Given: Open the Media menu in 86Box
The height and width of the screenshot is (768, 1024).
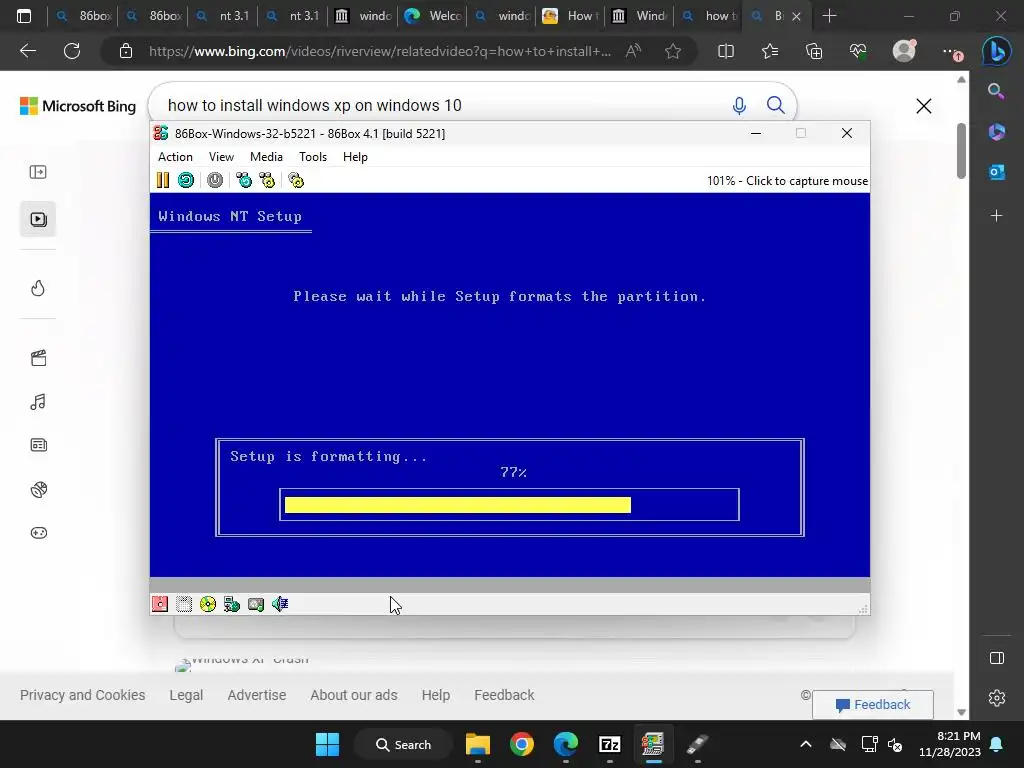Looking at the screenshot, I should [266, 157].
